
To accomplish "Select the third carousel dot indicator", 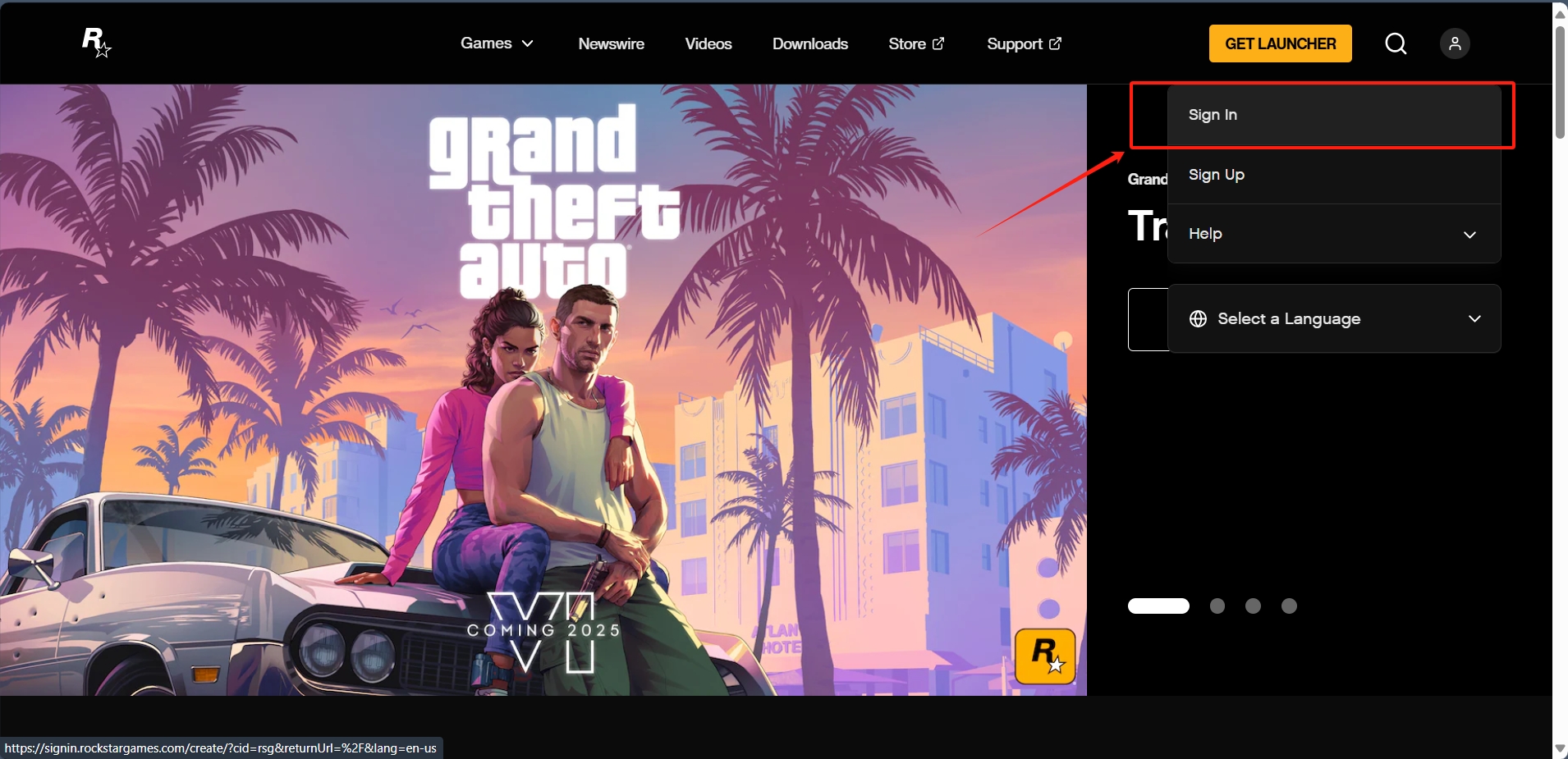I will click(1253, 606).
